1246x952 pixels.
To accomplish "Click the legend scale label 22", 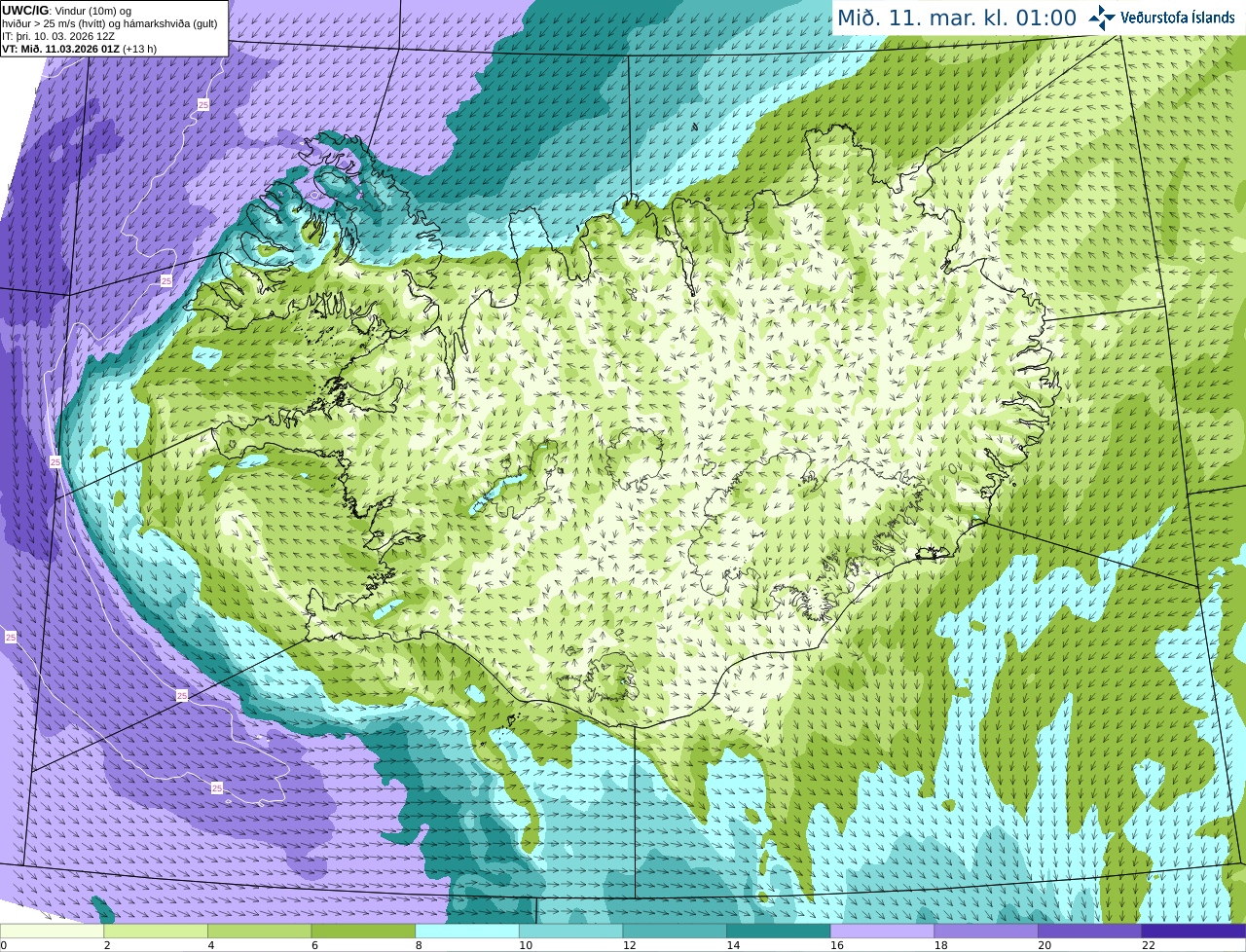I will pos(1149,945).
